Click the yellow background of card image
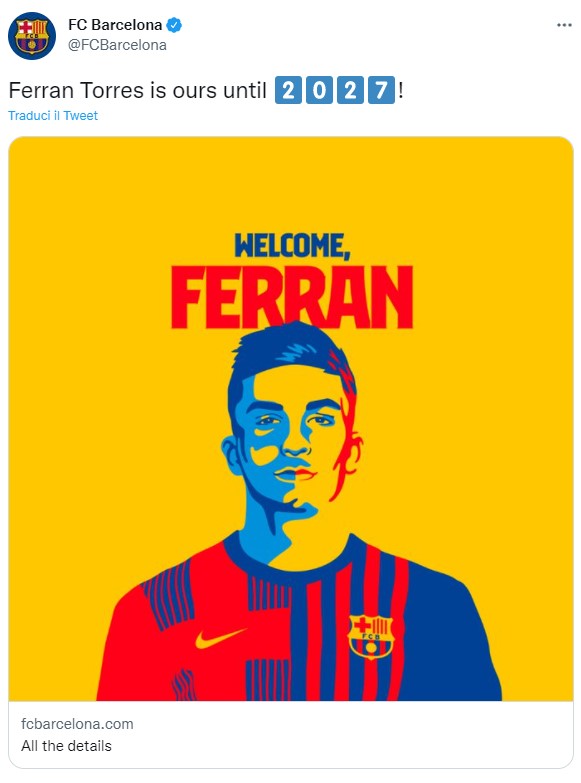The width and height of the screenshot is (581, 783). click(x=100, y=350)
